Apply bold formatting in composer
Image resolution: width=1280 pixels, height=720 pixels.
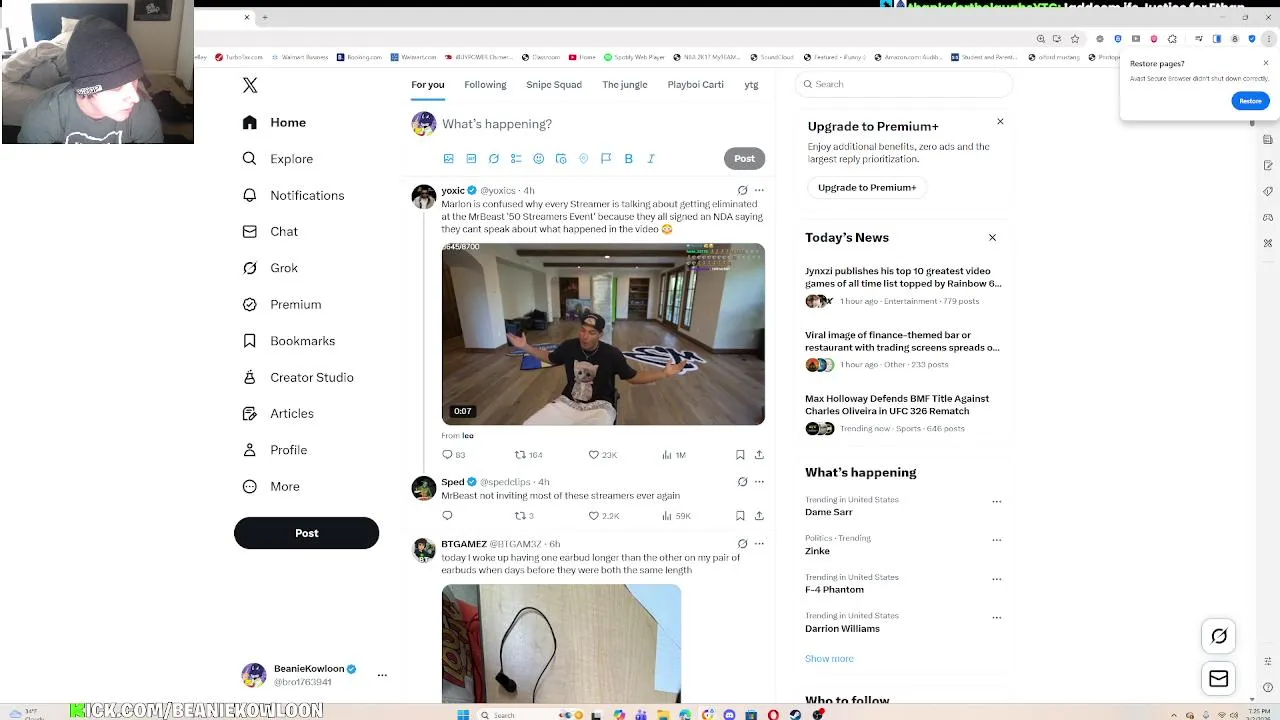click(628, 159)
